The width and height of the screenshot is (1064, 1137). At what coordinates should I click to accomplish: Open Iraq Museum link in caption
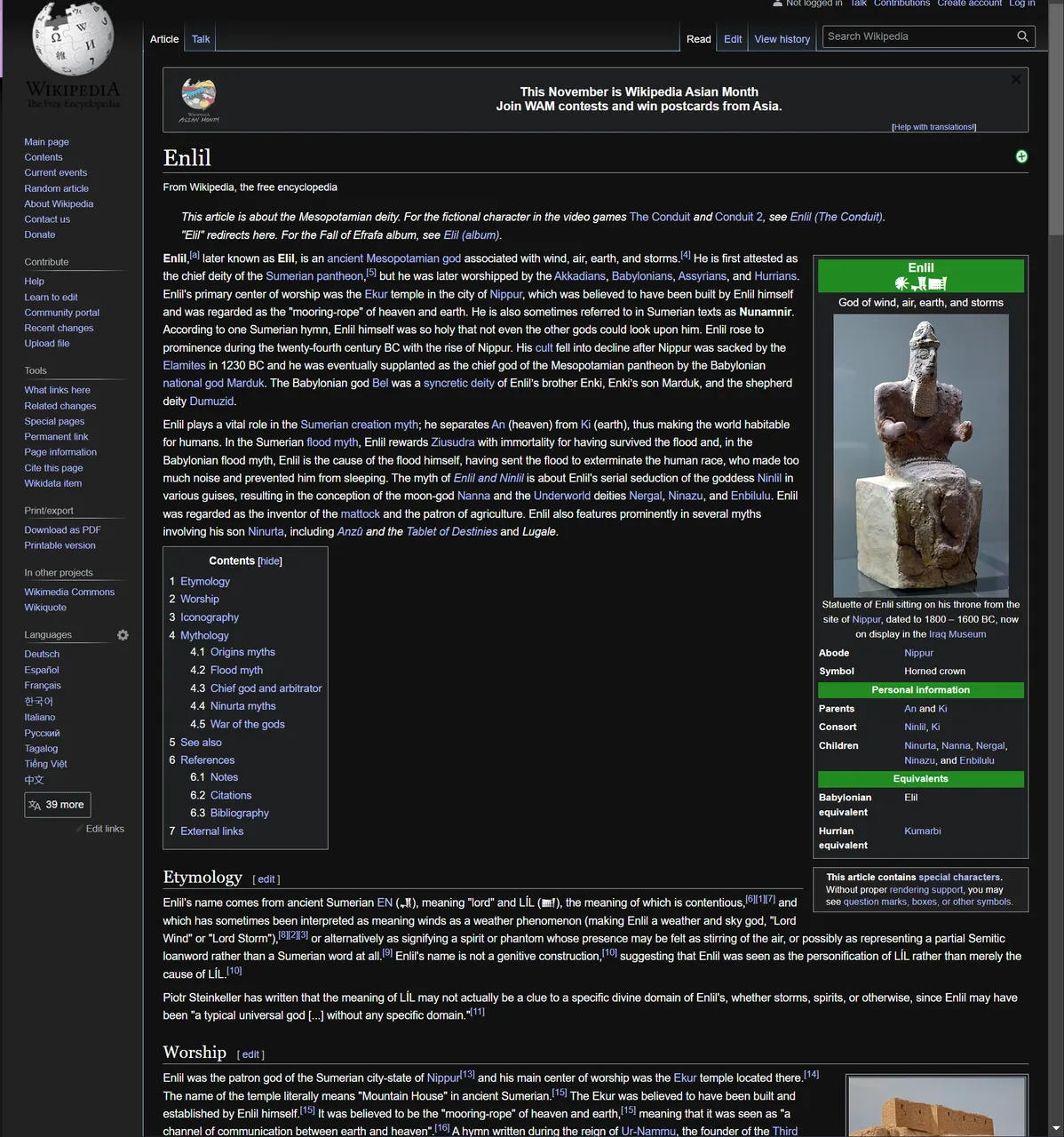click(x=957, y=634)
